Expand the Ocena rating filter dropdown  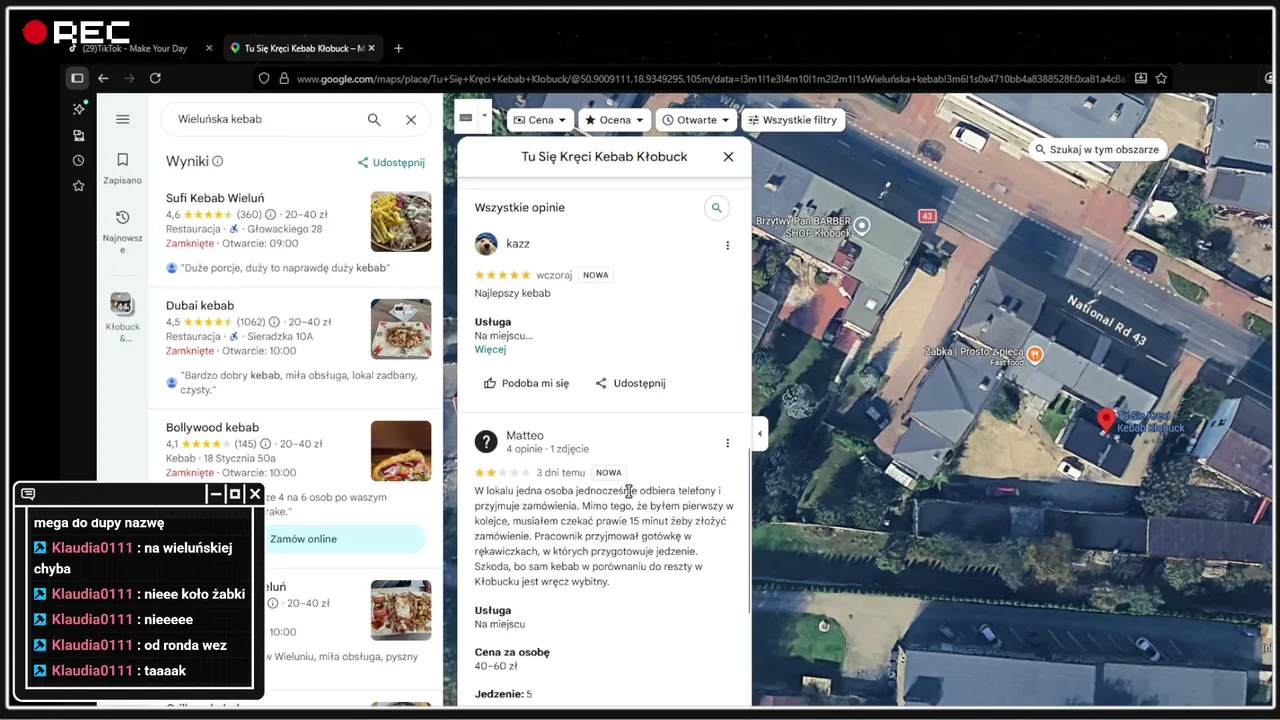(x=614, y=120)
